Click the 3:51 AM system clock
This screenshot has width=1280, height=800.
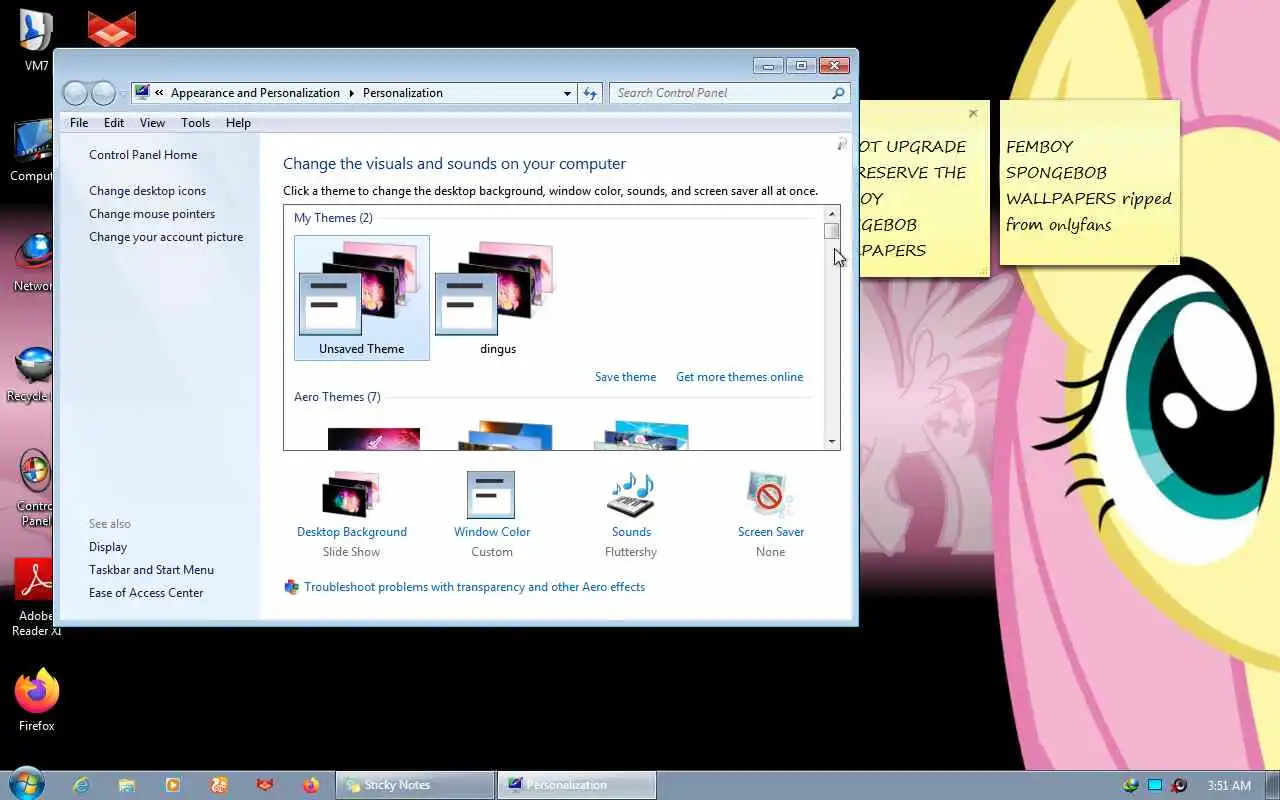coord(1229,786)
